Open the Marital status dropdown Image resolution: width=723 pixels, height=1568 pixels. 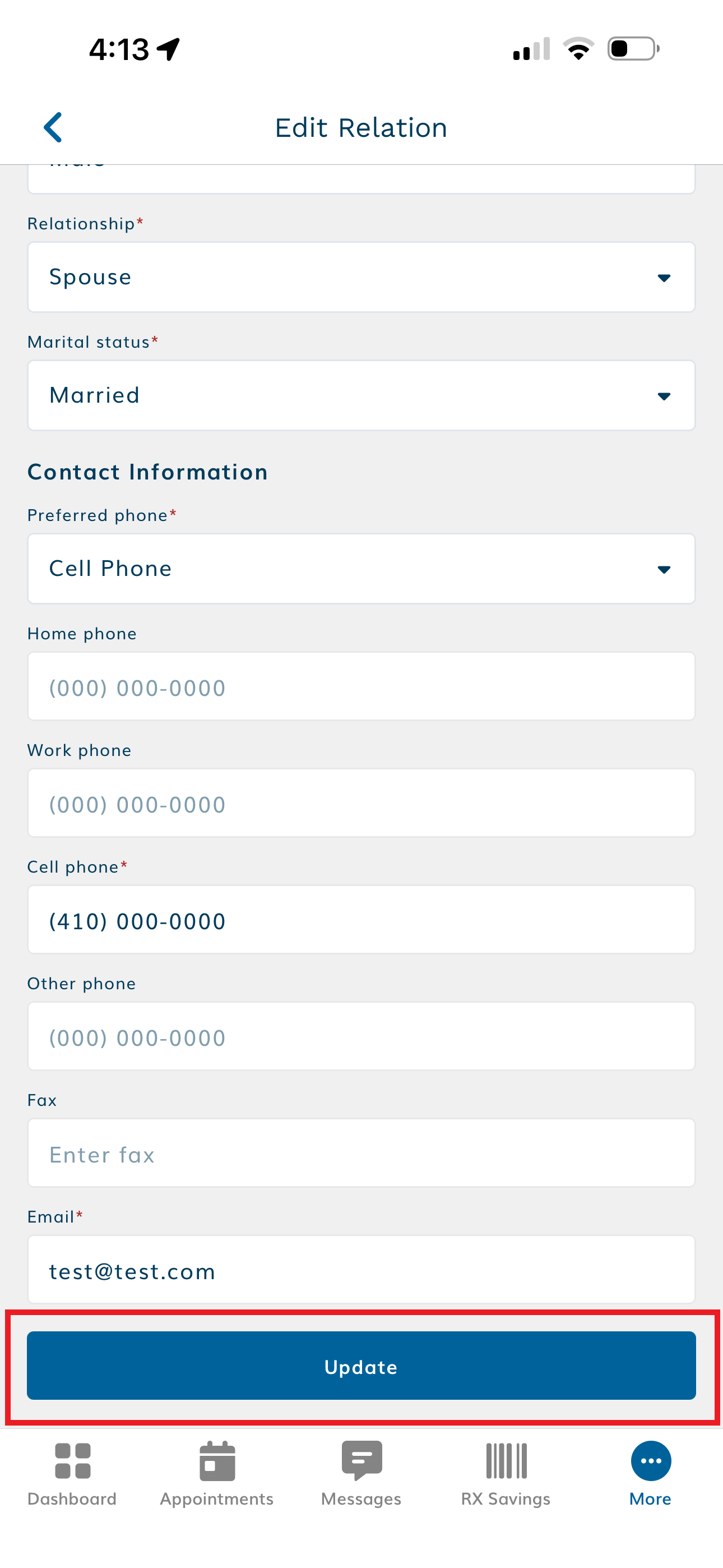pos(361,396)
